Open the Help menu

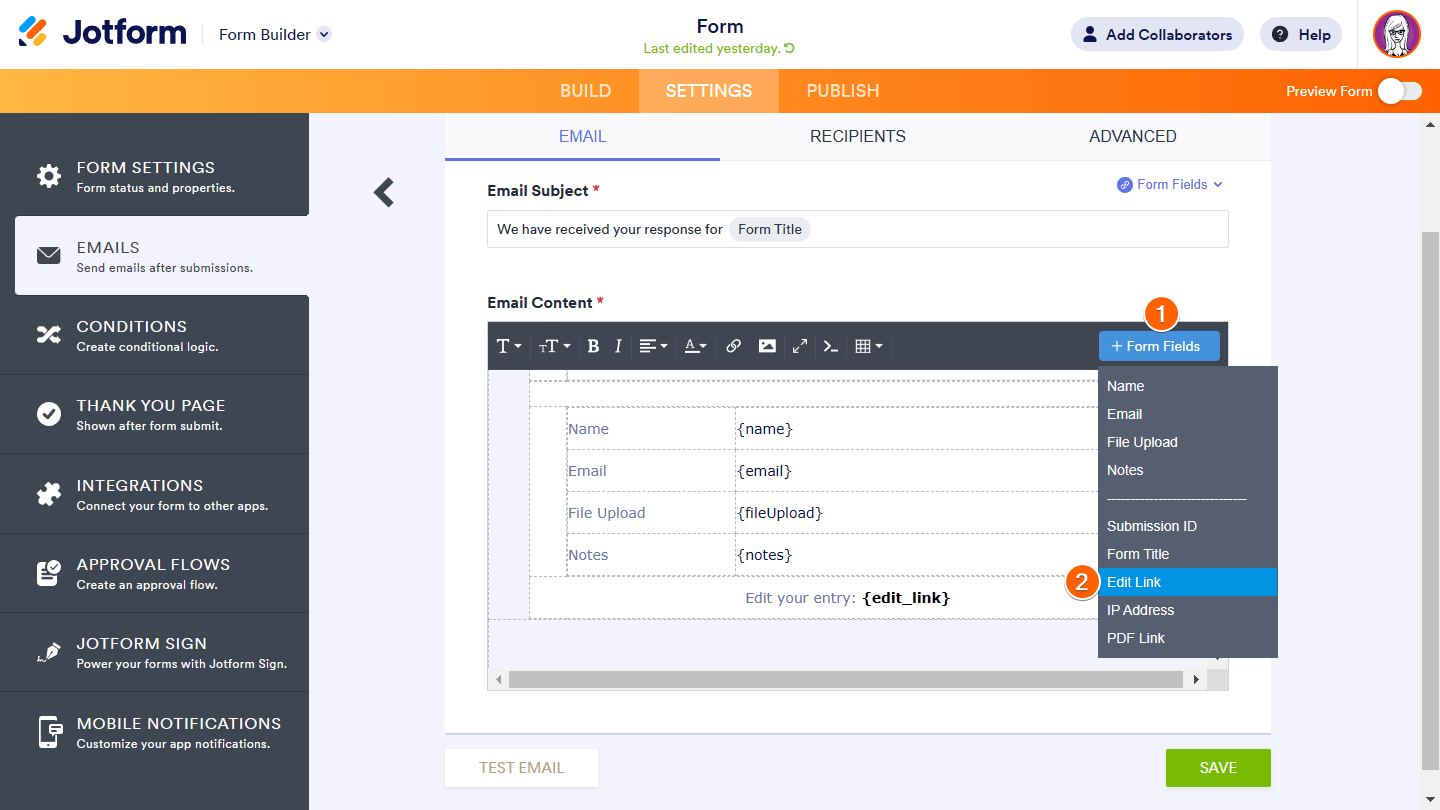coord(1301,34)
